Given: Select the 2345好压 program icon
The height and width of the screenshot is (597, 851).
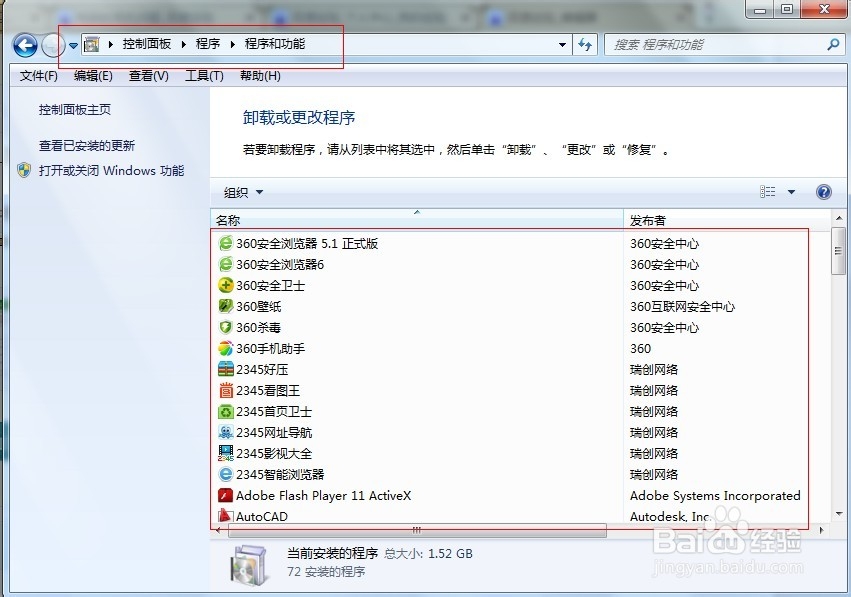Looking at the screenshot, I should pyautogui.click(x=226, y=369).
